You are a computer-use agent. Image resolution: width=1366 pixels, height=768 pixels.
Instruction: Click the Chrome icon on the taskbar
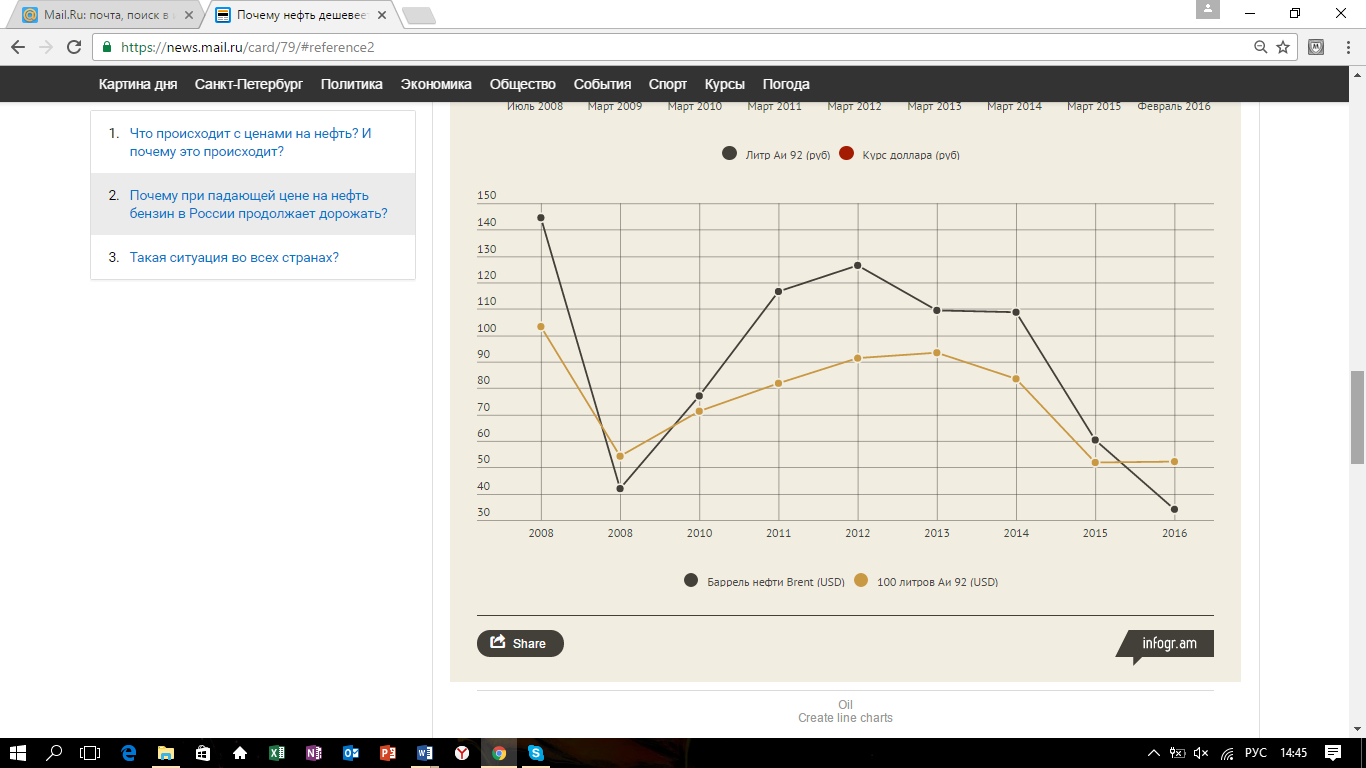[499, 753]
